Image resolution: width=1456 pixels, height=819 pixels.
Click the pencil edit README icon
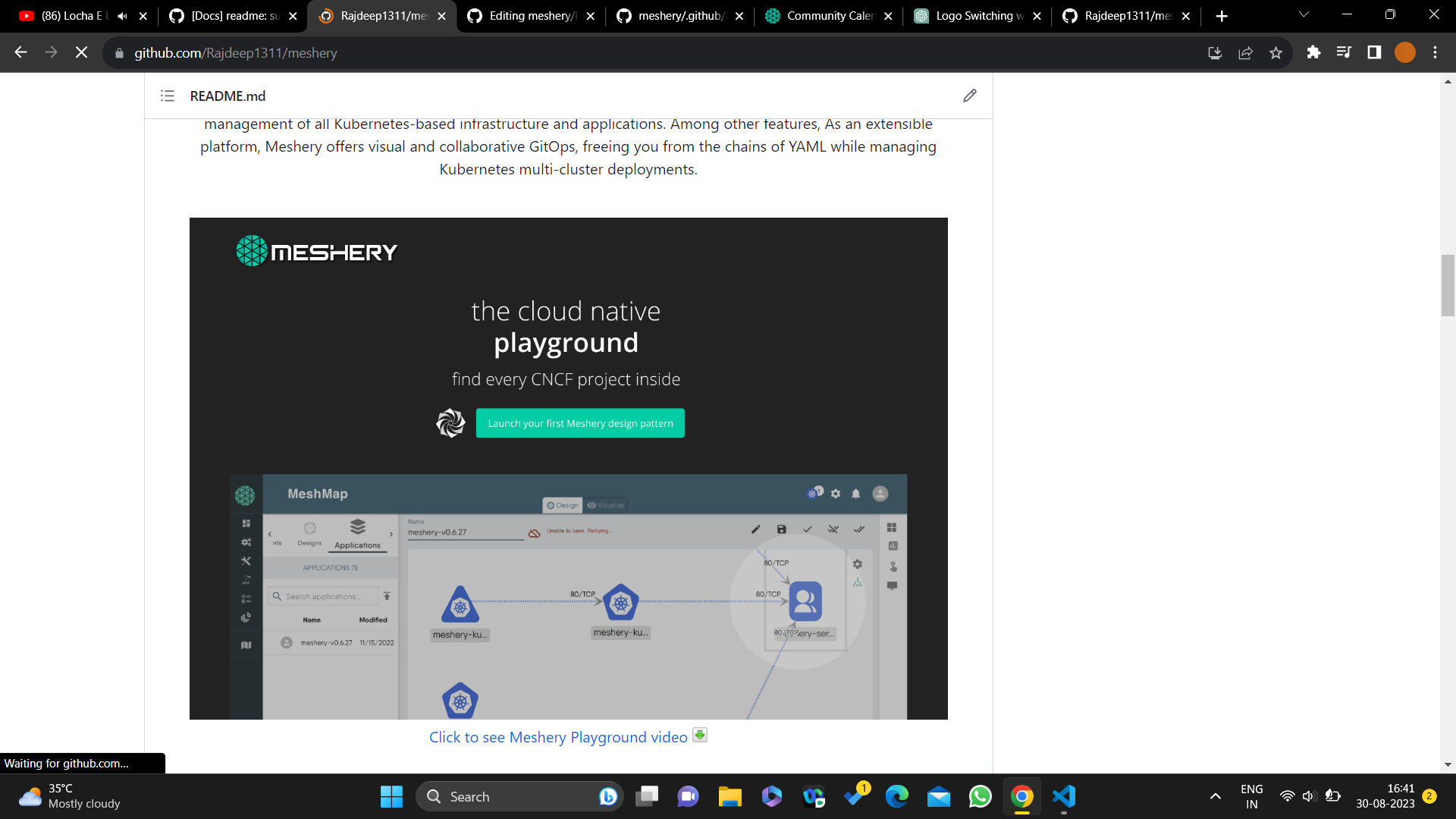click(x=969, y=96)
